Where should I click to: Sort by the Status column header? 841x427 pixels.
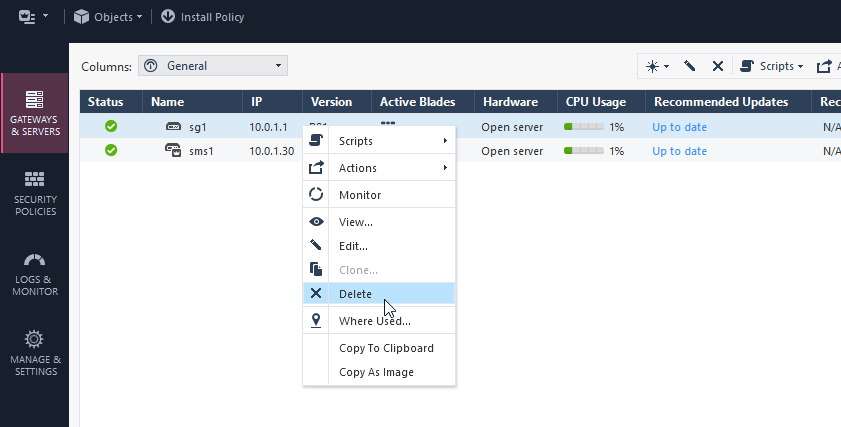(111, 102)
